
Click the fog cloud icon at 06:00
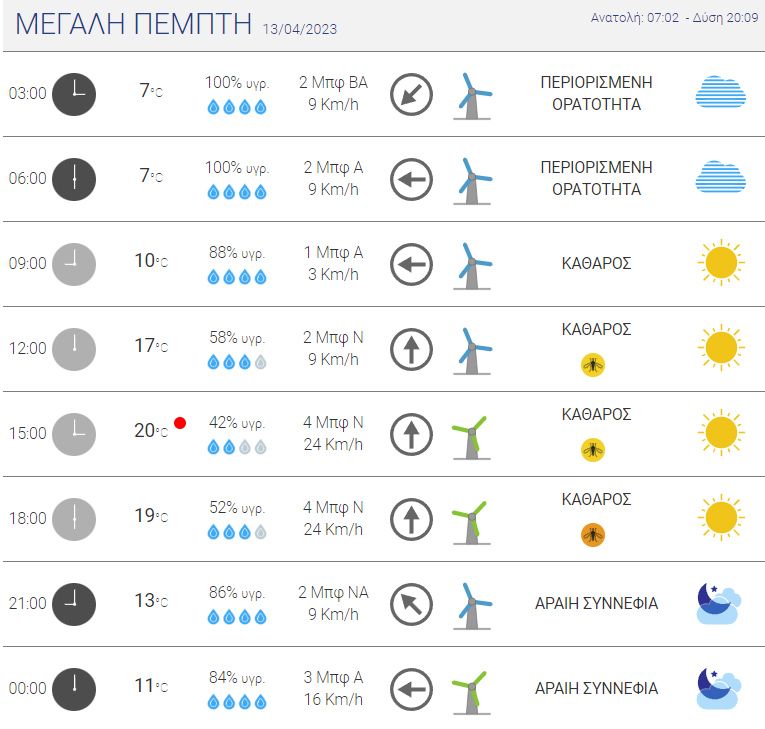click(x=721, y=177)
